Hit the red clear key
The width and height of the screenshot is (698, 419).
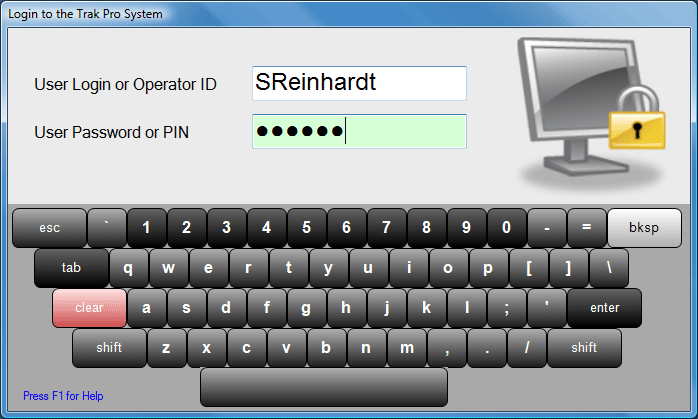pos(89,308)
